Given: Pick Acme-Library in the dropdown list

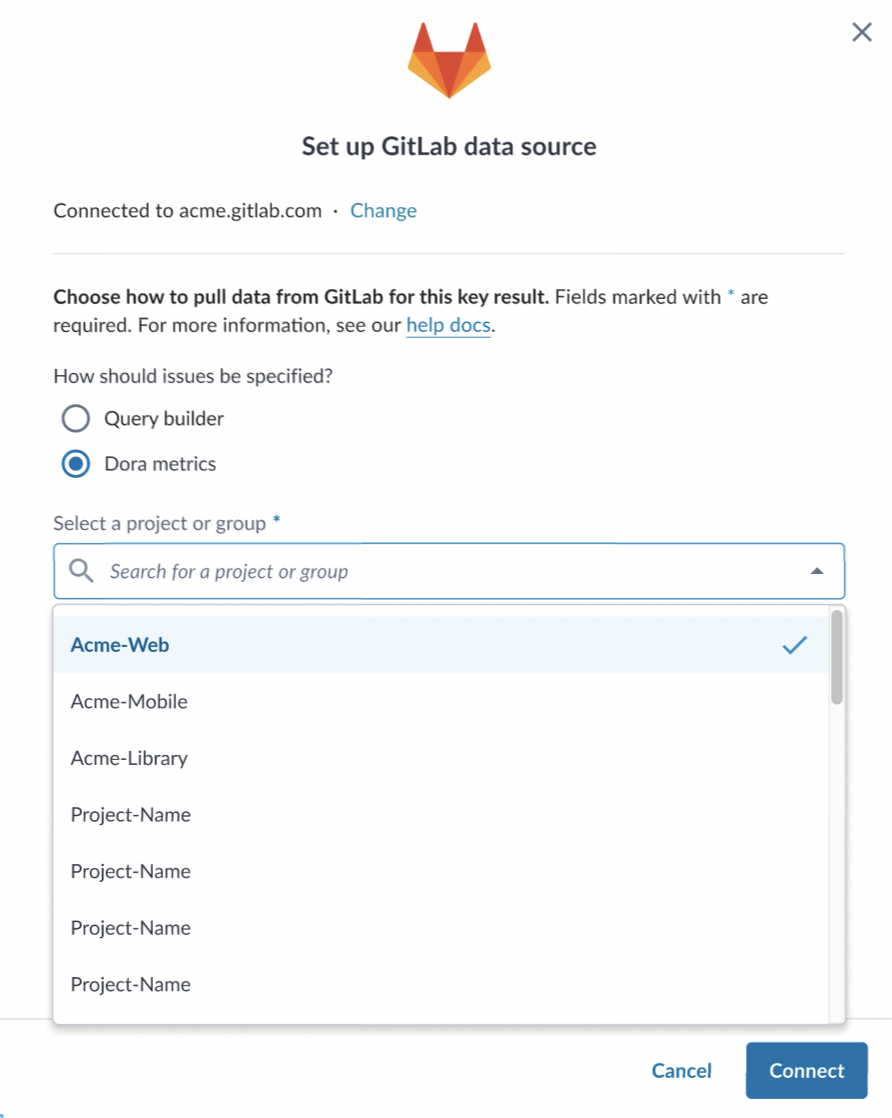Looking at the screenshot, I should [441, 758].
